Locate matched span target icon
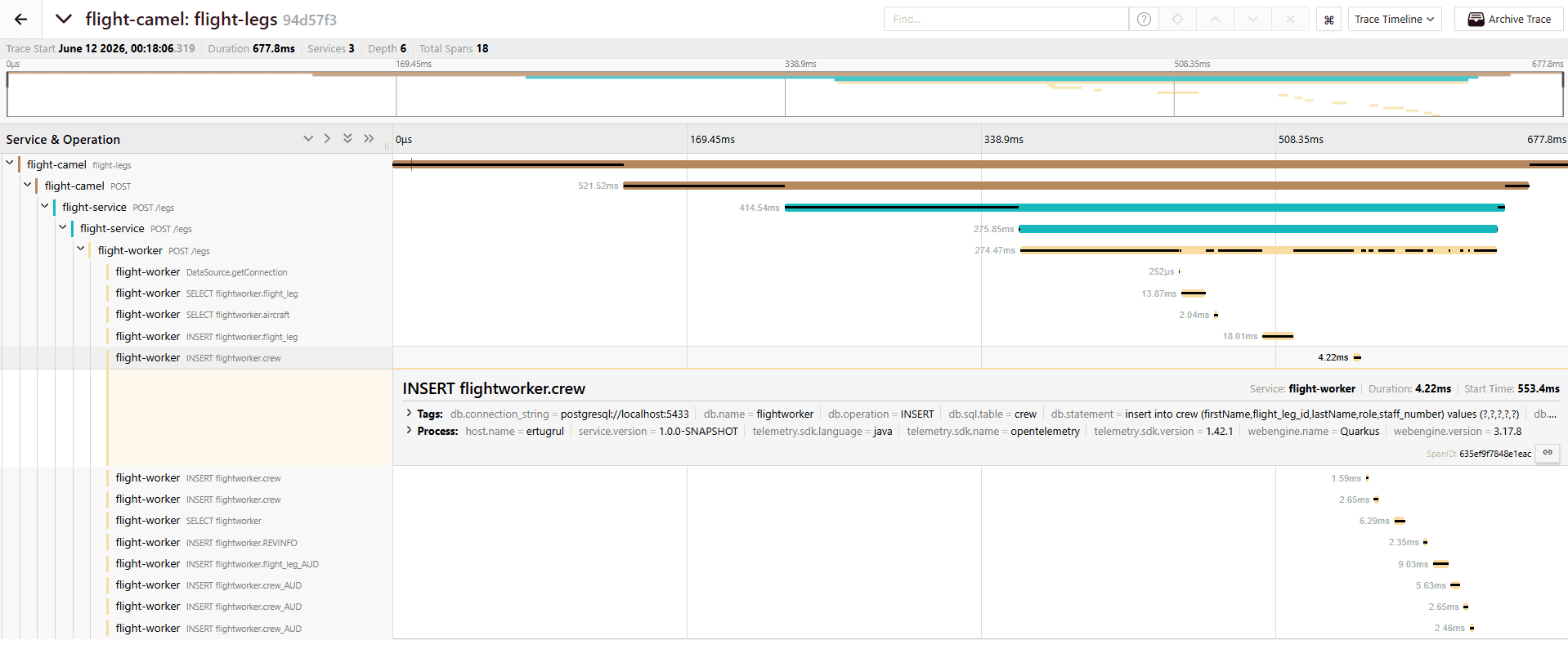Screen dimensions: 1568x672 (x=1177, y=19)
